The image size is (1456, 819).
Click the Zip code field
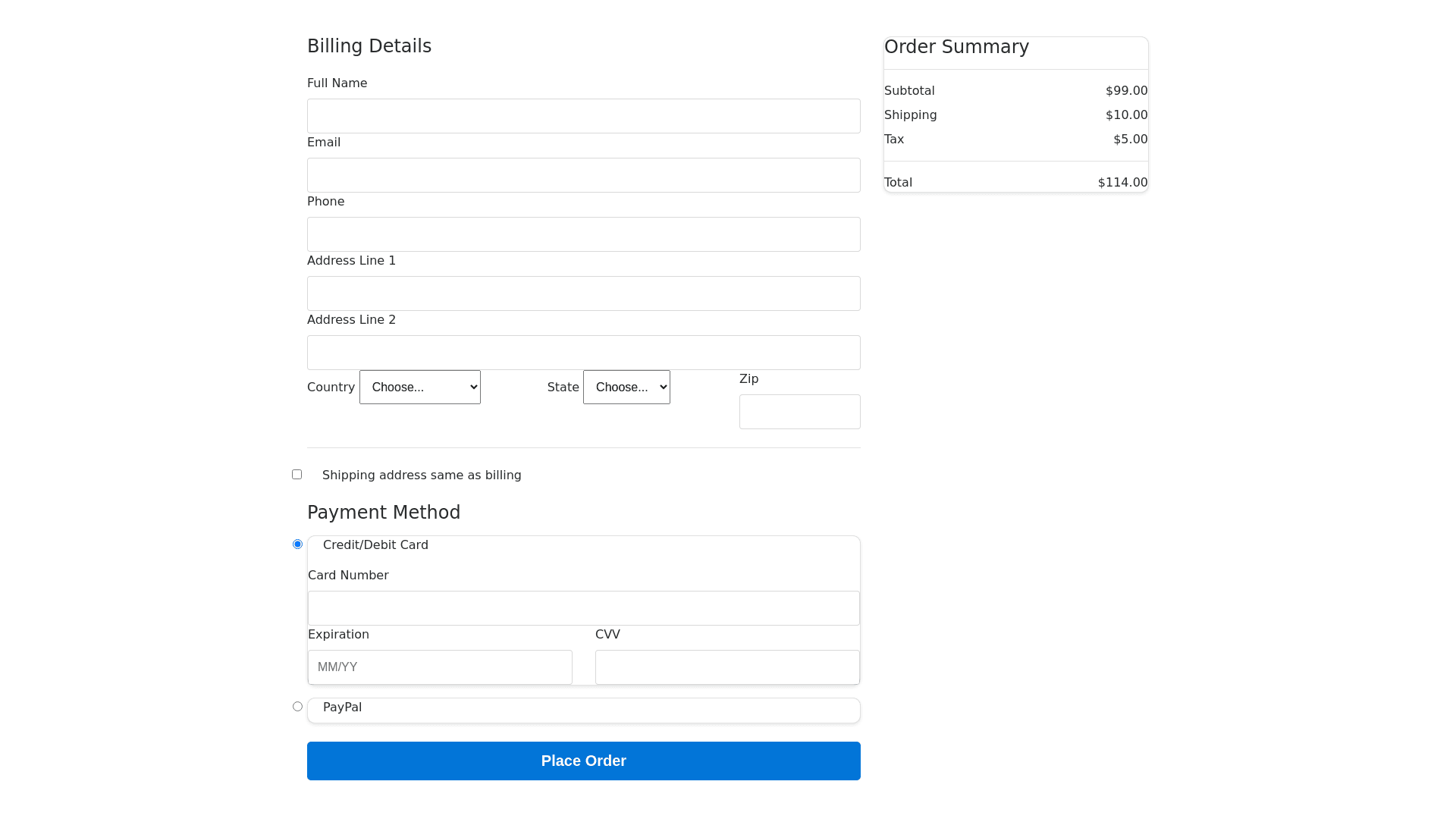799,412
